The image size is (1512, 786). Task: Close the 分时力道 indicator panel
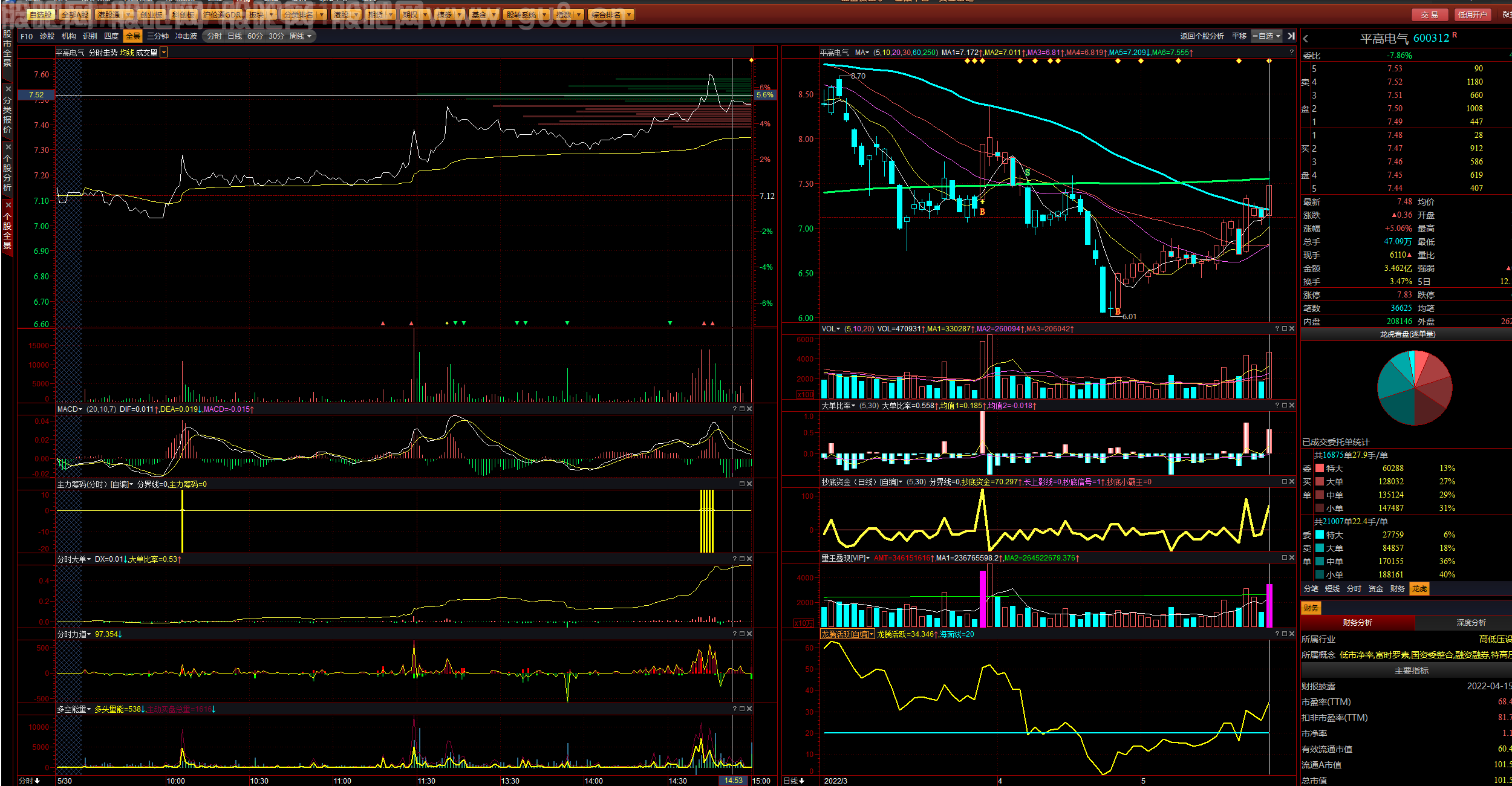pos(749,634)
